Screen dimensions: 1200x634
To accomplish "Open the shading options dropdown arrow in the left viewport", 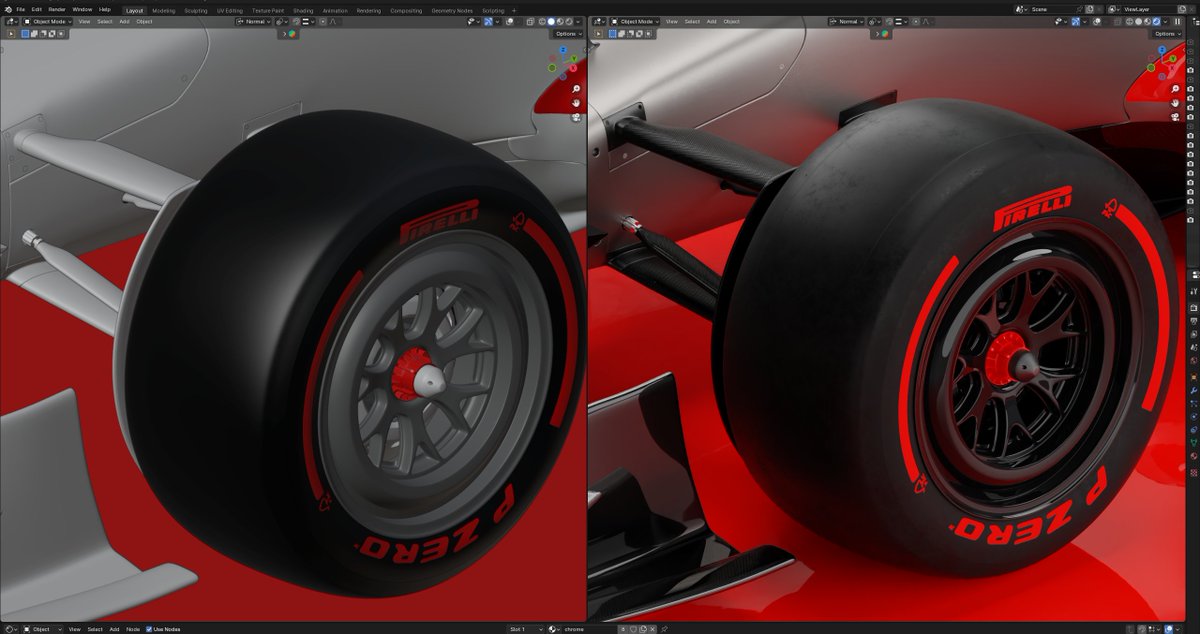I will click(x=578, y=21).
